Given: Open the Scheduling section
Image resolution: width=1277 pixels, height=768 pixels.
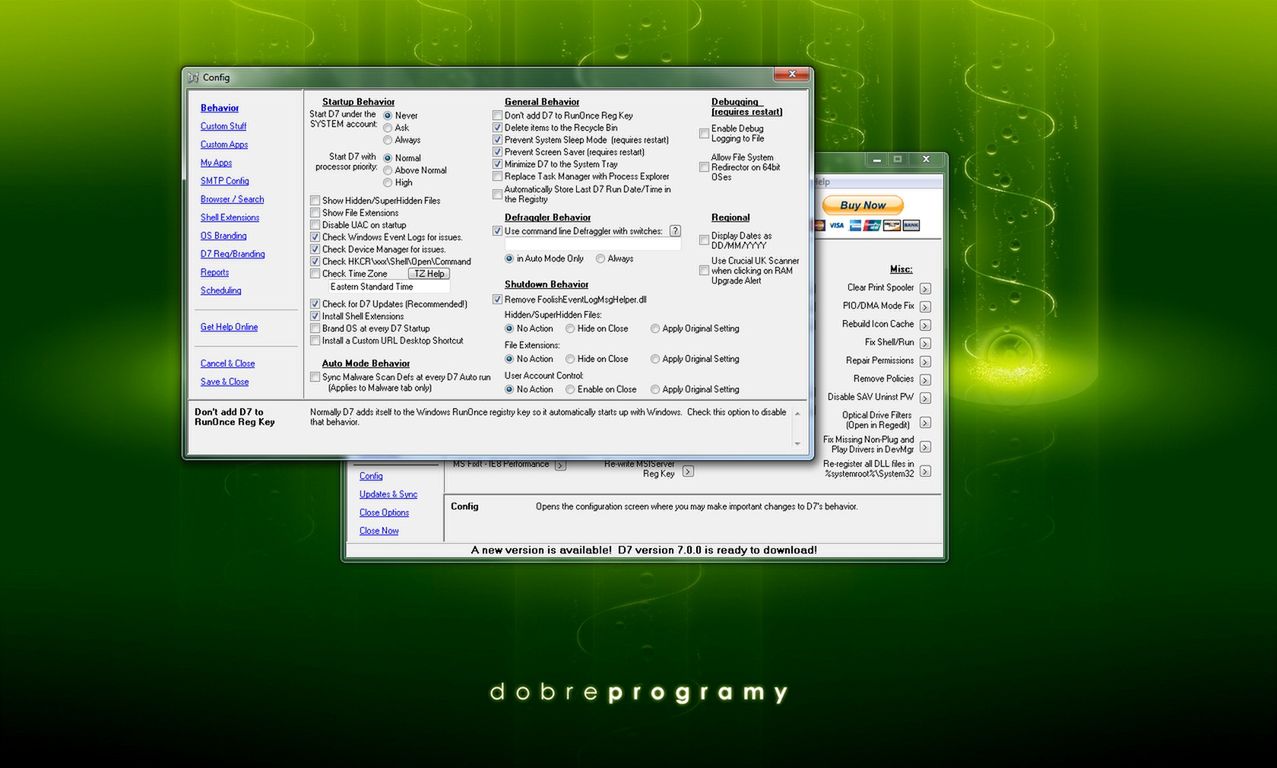Looking at the screenshot, I should pyautogui.click(x=220, y=291).
